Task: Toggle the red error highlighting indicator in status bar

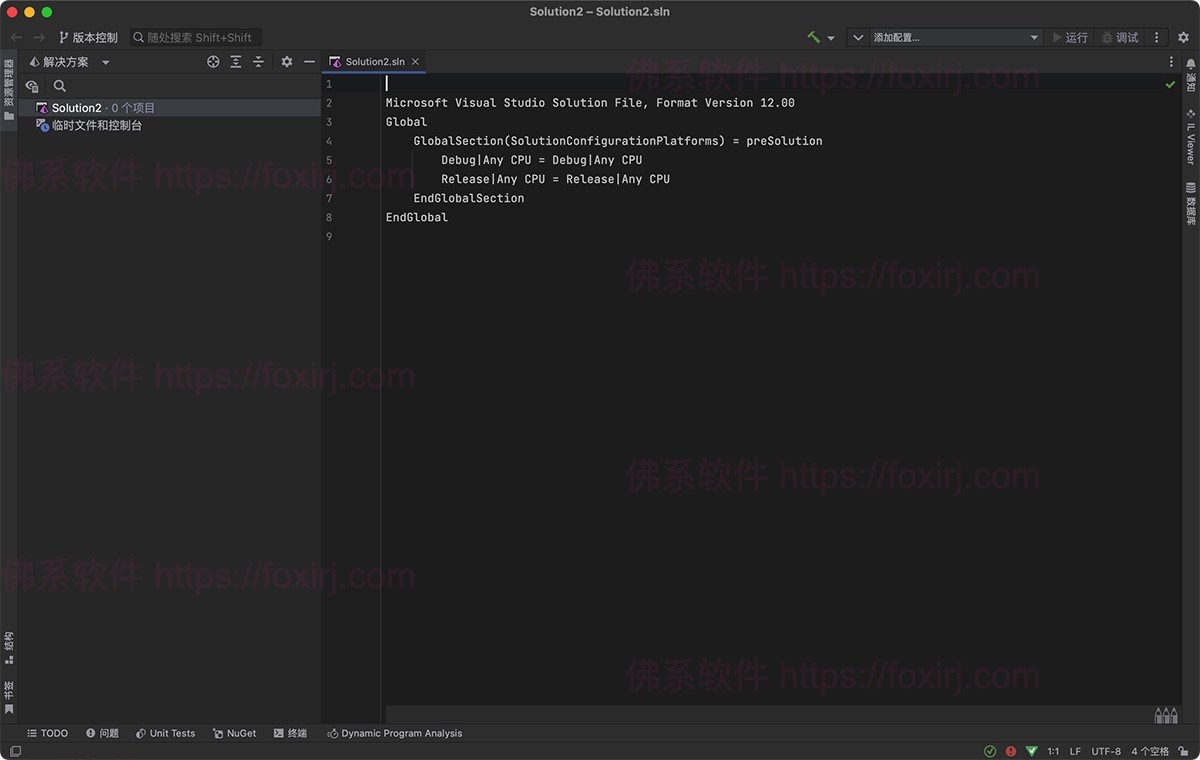Action: pos(1010,751)
